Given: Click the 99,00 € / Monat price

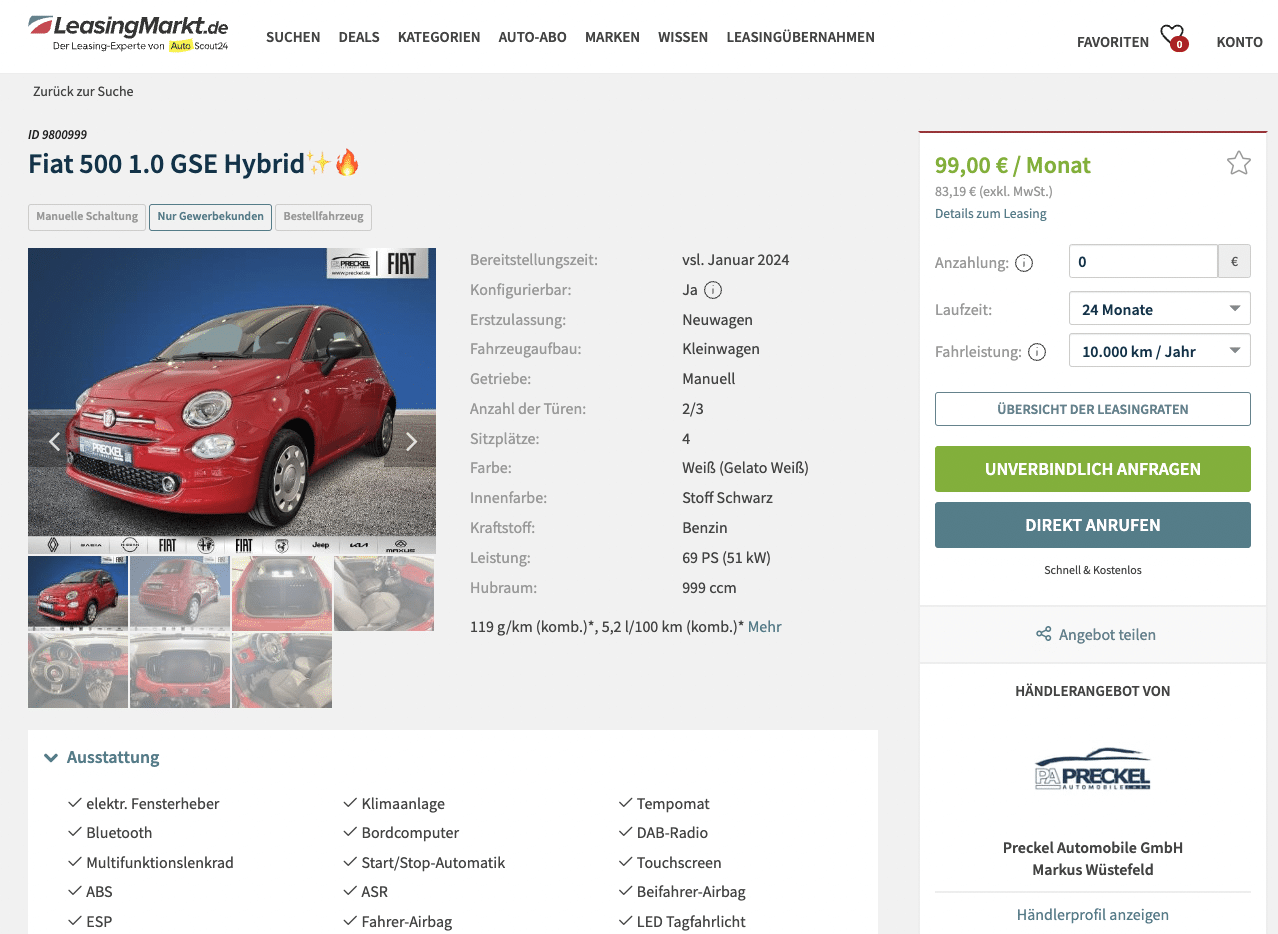Looking at the screenshot, I should click(x=1013, y=165).
